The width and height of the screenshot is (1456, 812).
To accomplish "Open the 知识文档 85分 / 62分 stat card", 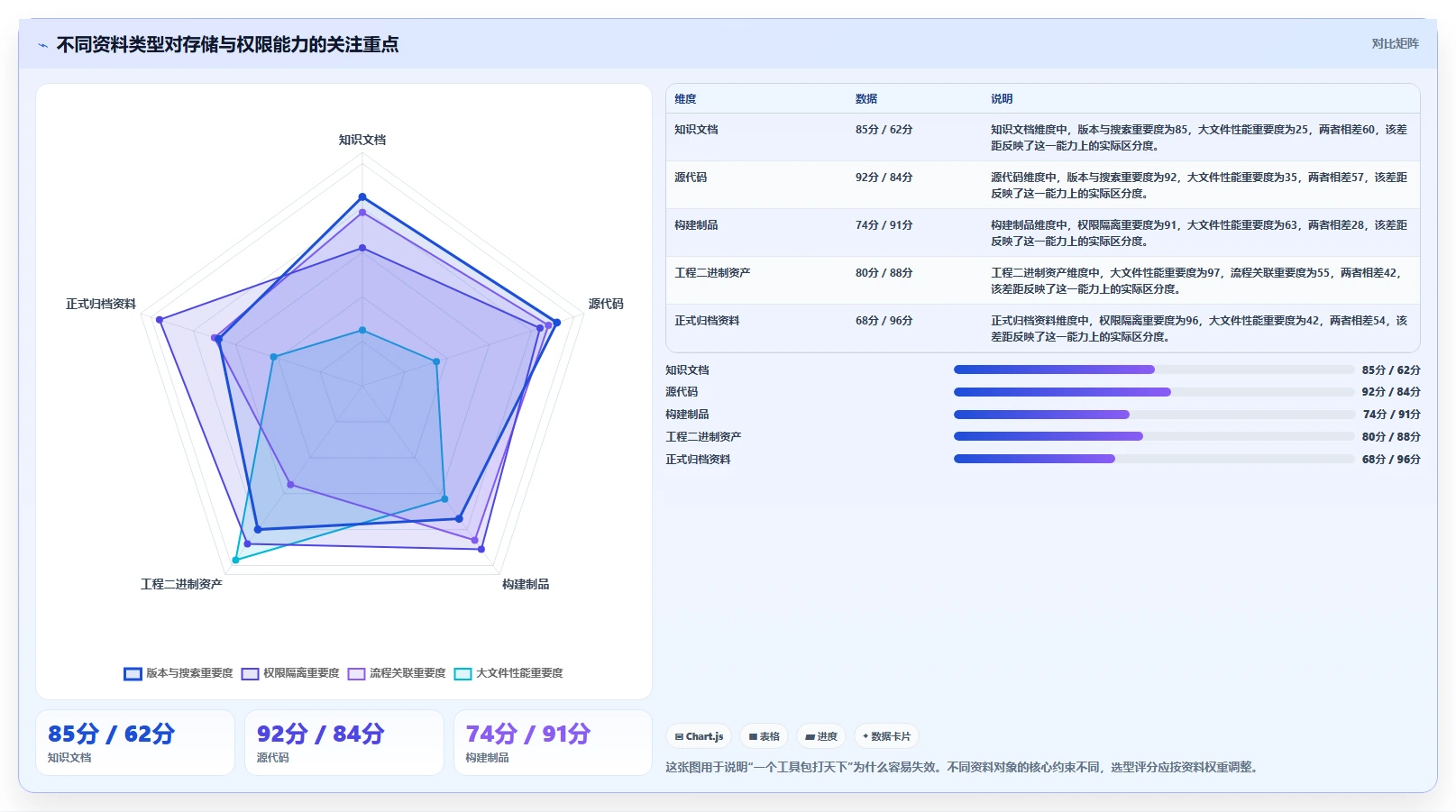I will 135,743.
